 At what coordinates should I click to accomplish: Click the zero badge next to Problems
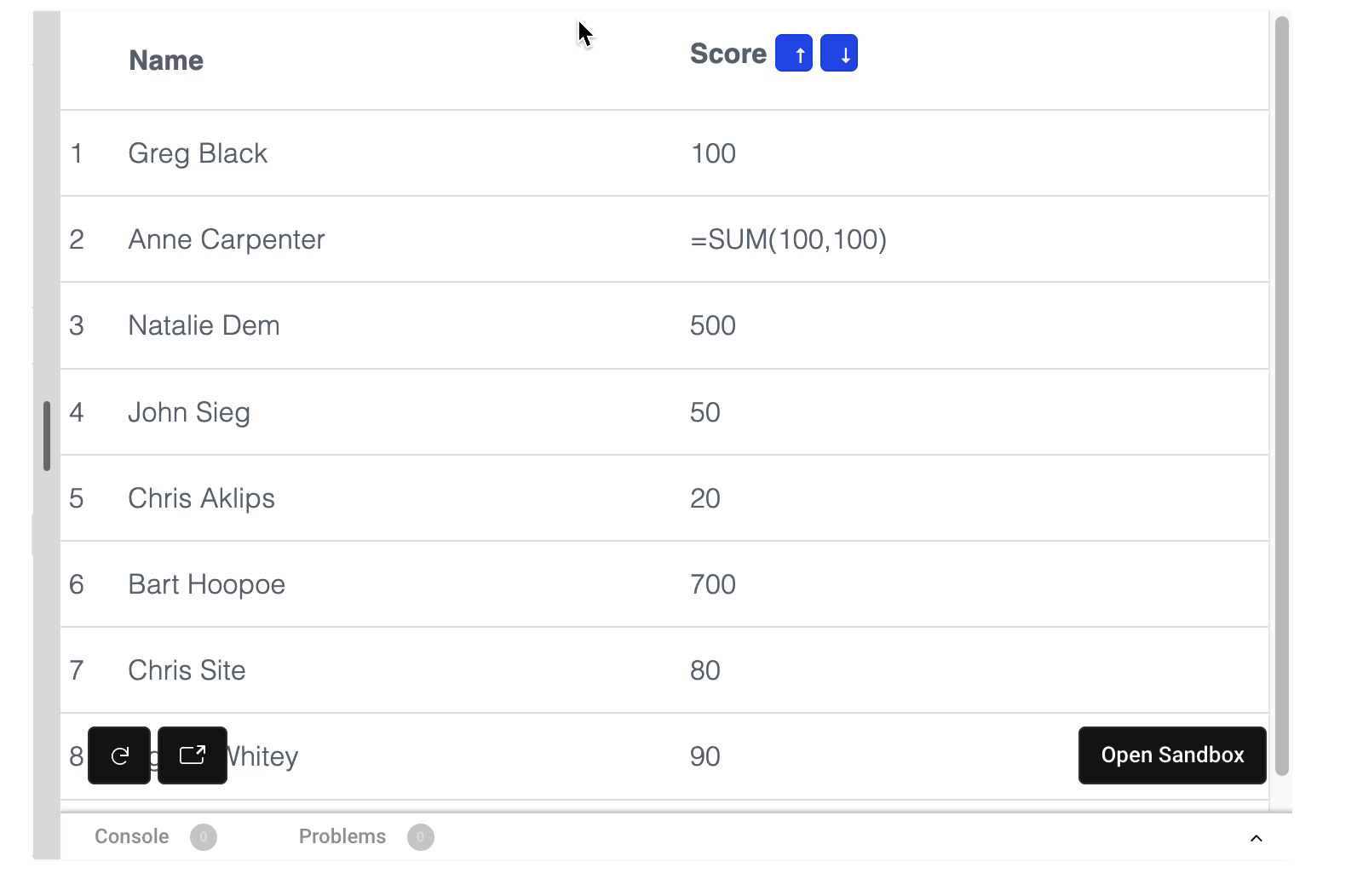coord(421,836)
